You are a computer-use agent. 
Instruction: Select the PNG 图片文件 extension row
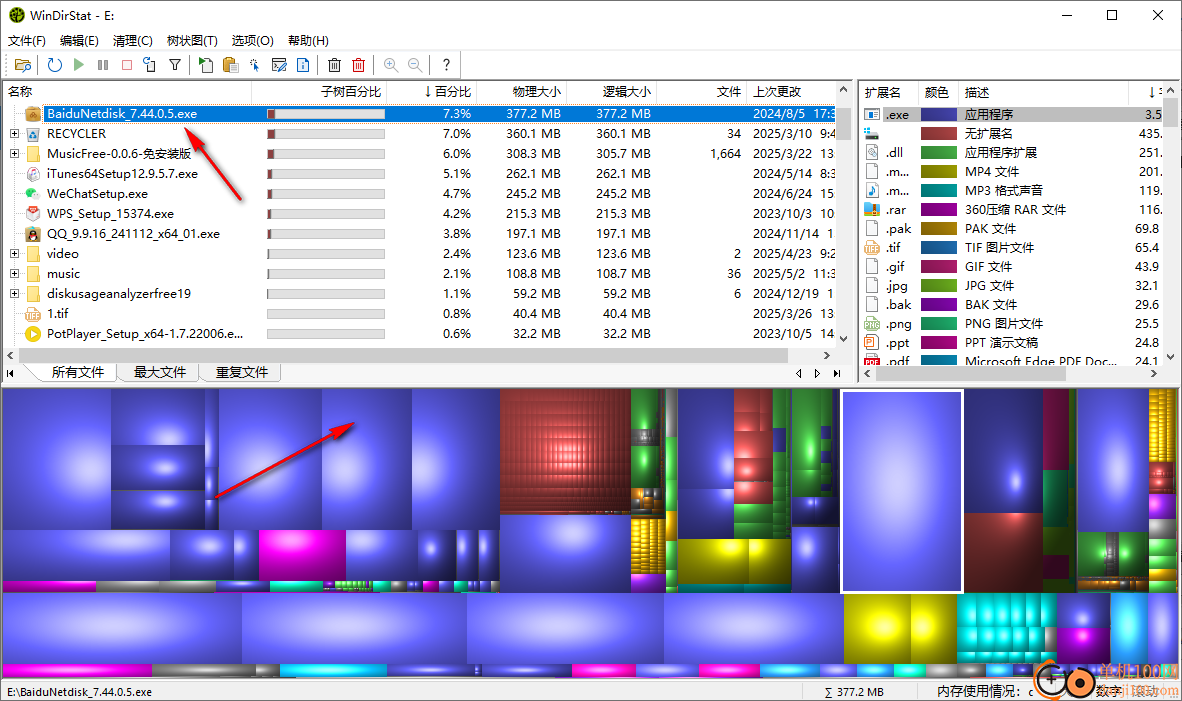[1012, 323]
